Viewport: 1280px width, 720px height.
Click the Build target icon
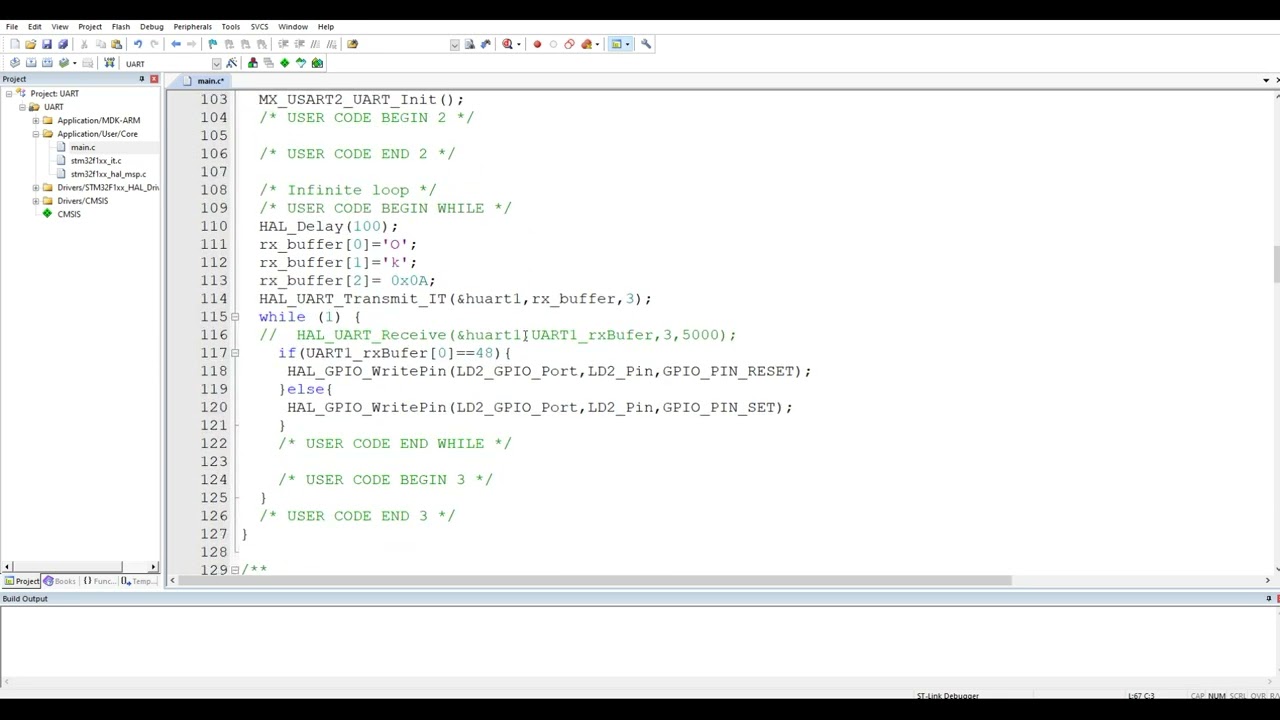30,63
